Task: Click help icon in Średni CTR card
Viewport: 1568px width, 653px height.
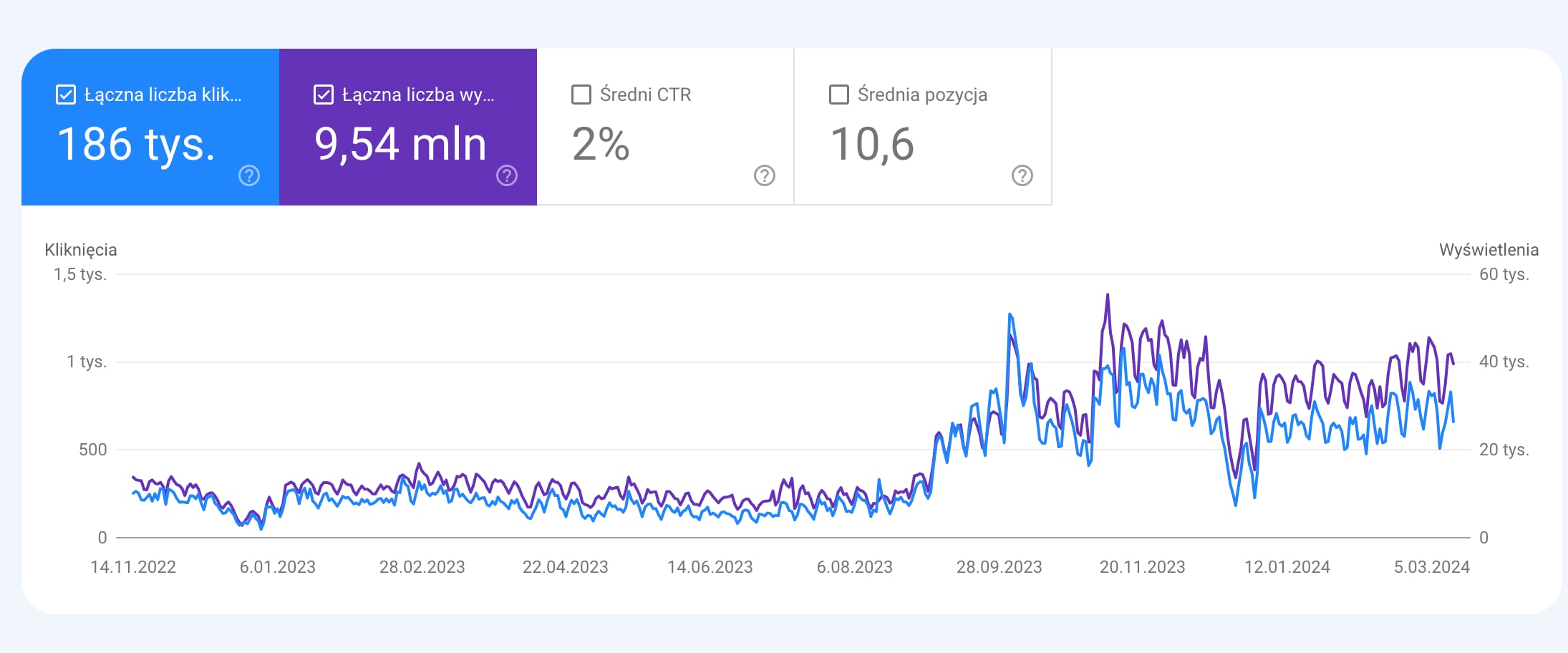Action: pos(765,175)
